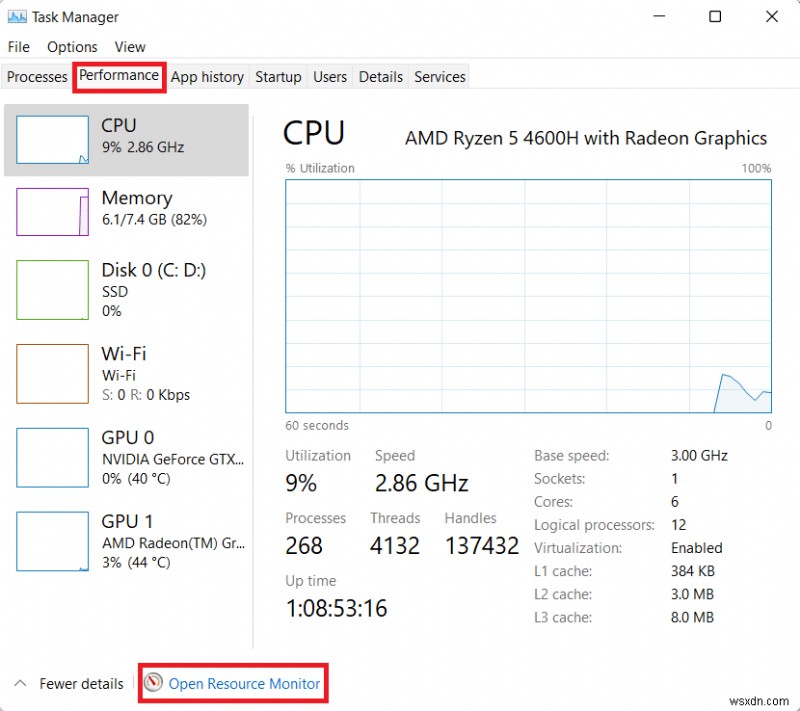View the Services tab

click(439, 76)
